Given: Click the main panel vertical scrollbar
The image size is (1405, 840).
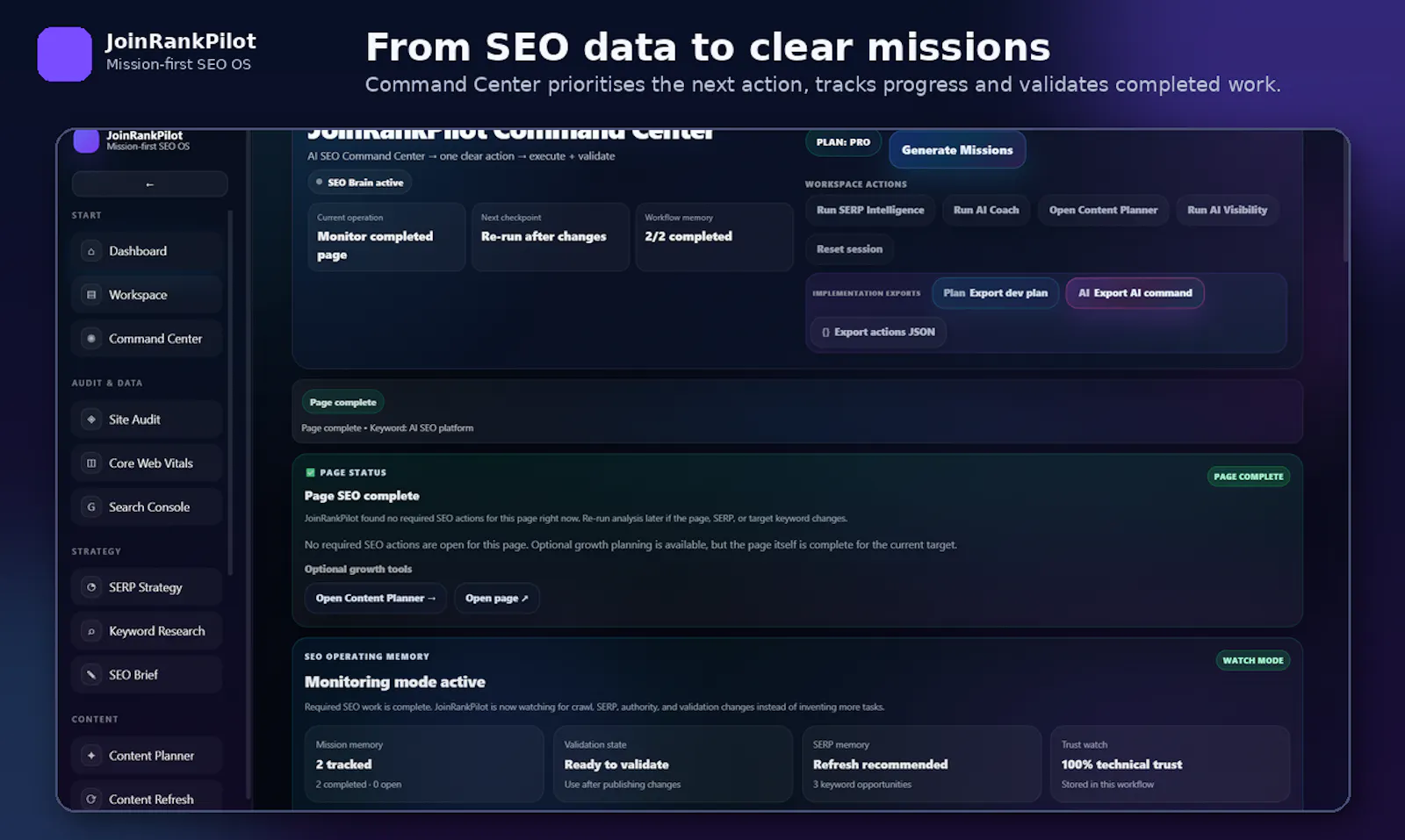Looking at the screenshot, I should (1345, 197).
